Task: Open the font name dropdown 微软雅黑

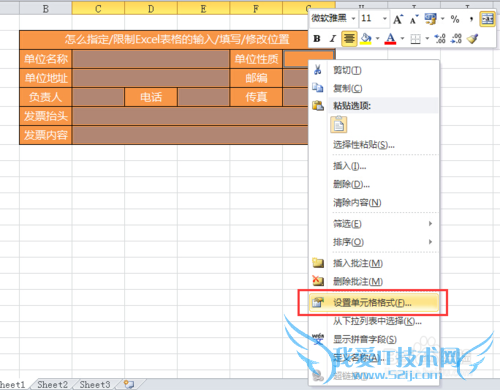Action: [353, 18]
